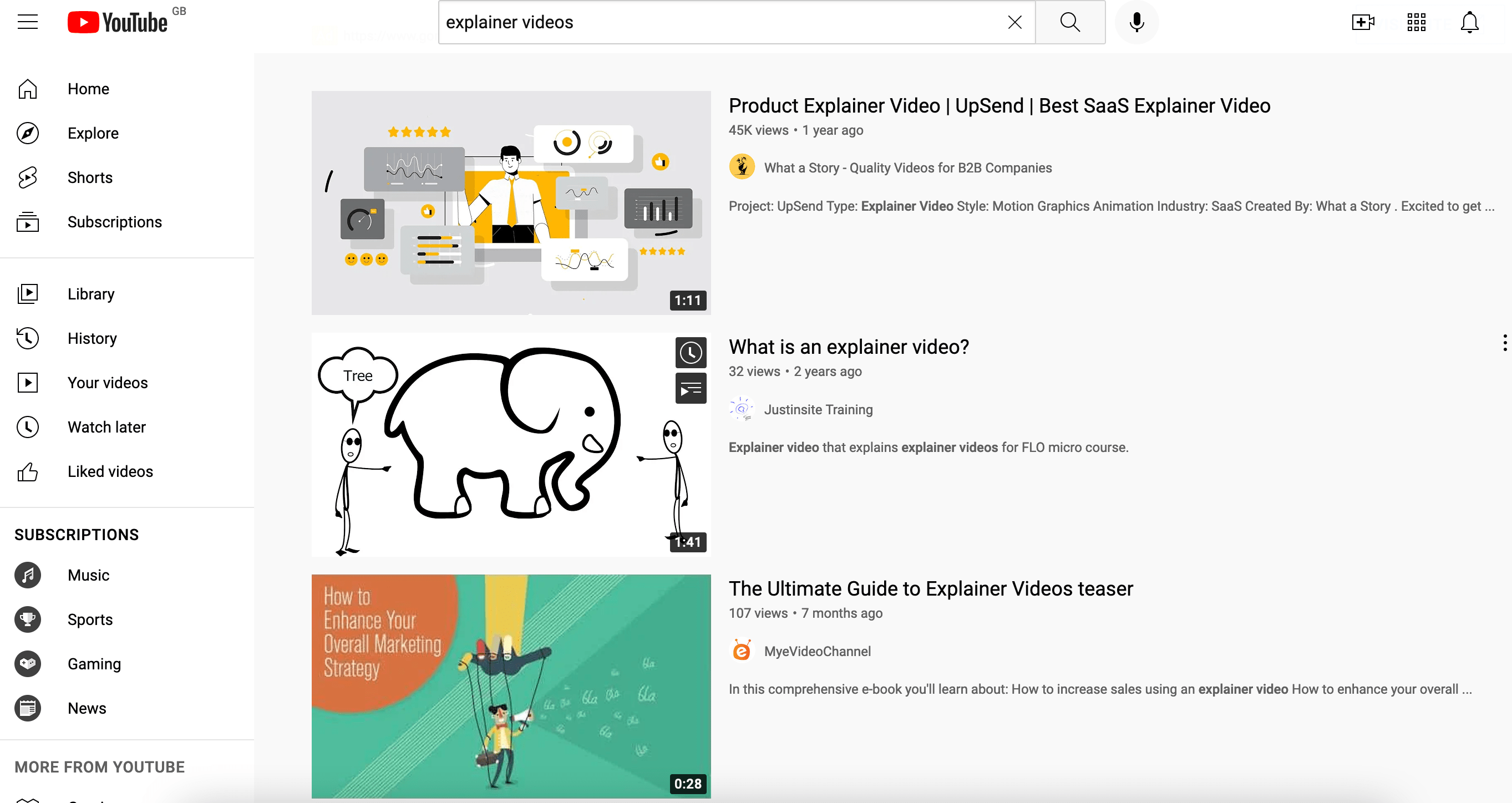
Task: Click the UpSend explainer video thumbnail
Action: click(x=511, y=202)
